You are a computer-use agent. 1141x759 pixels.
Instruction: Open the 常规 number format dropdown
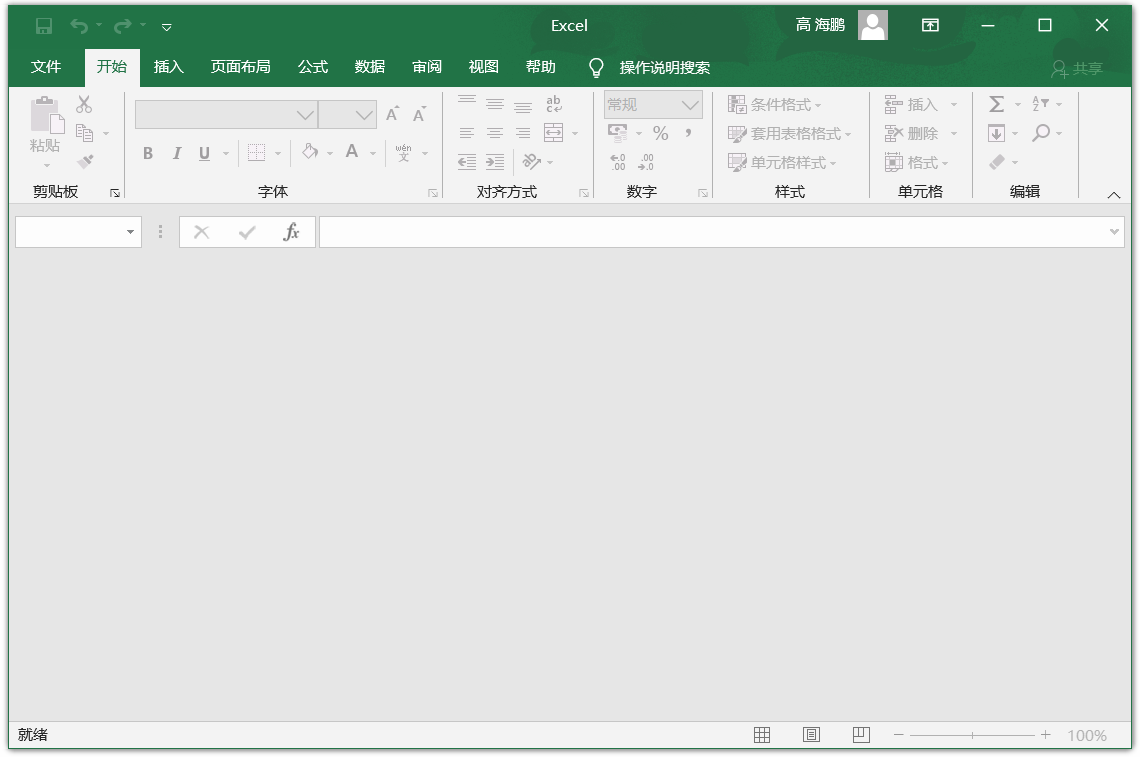[690, 105]
